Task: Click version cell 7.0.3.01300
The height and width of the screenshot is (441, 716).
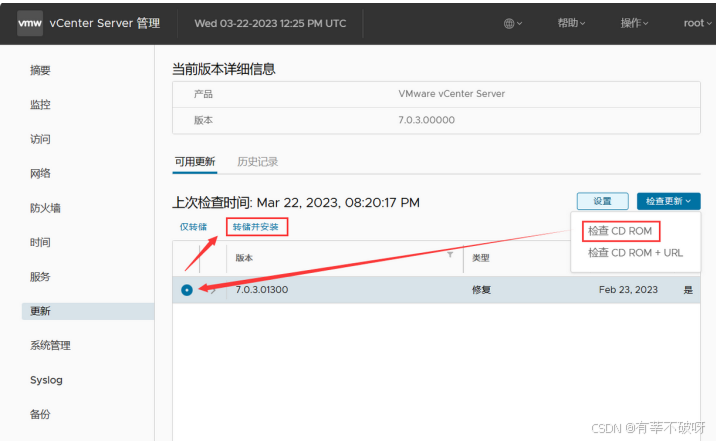Action: tap(262, 290)
